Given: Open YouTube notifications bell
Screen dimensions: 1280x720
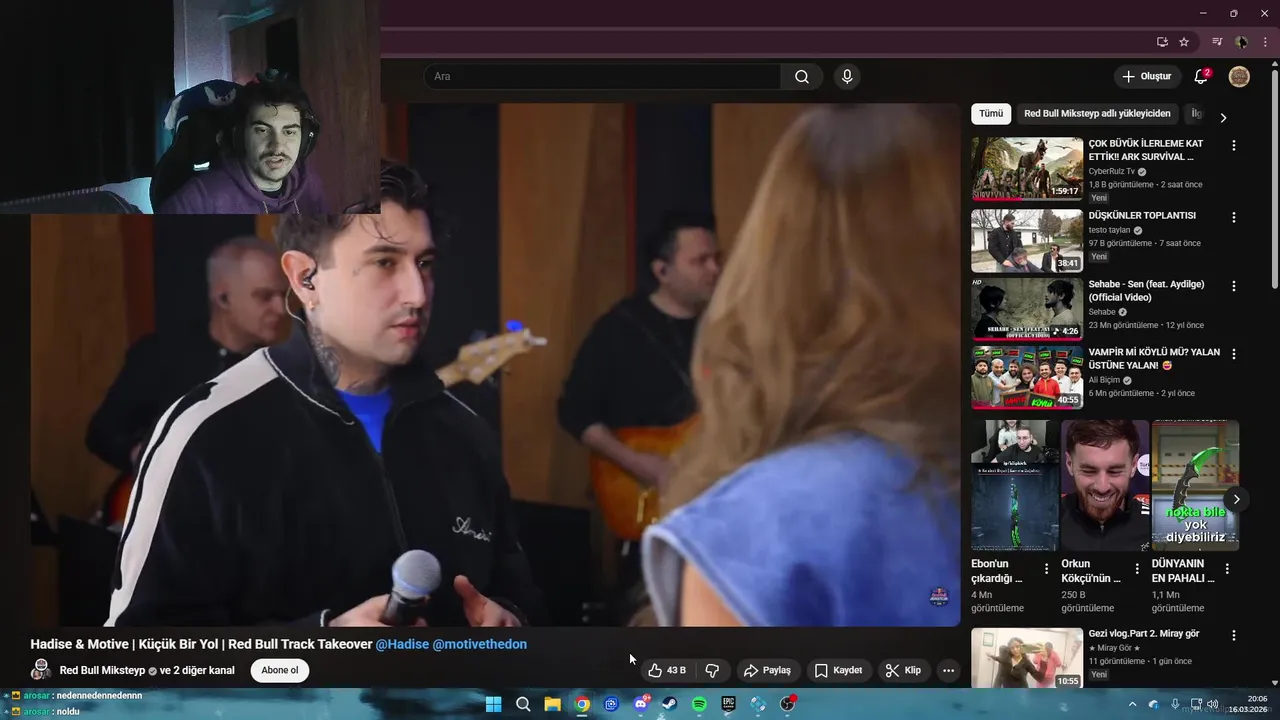Looking at the screenshot, I should [x=1201, y=77].
